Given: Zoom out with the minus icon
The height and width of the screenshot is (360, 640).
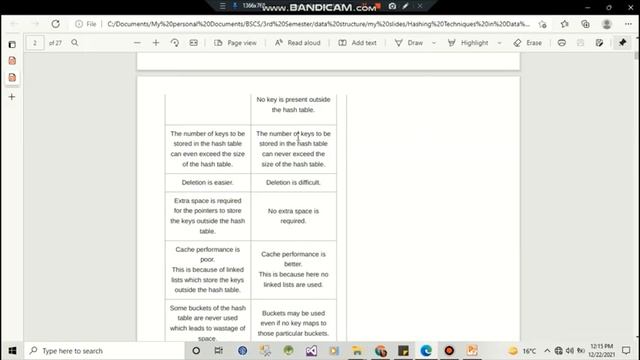Looking at the screenshot, I should (137, 43).
